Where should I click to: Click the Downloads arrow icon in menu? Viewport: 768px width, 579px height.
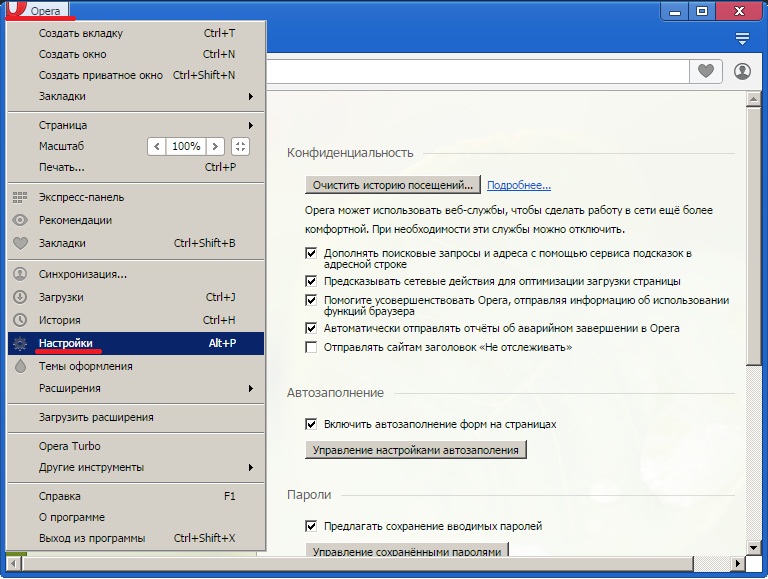pos(19,297)
